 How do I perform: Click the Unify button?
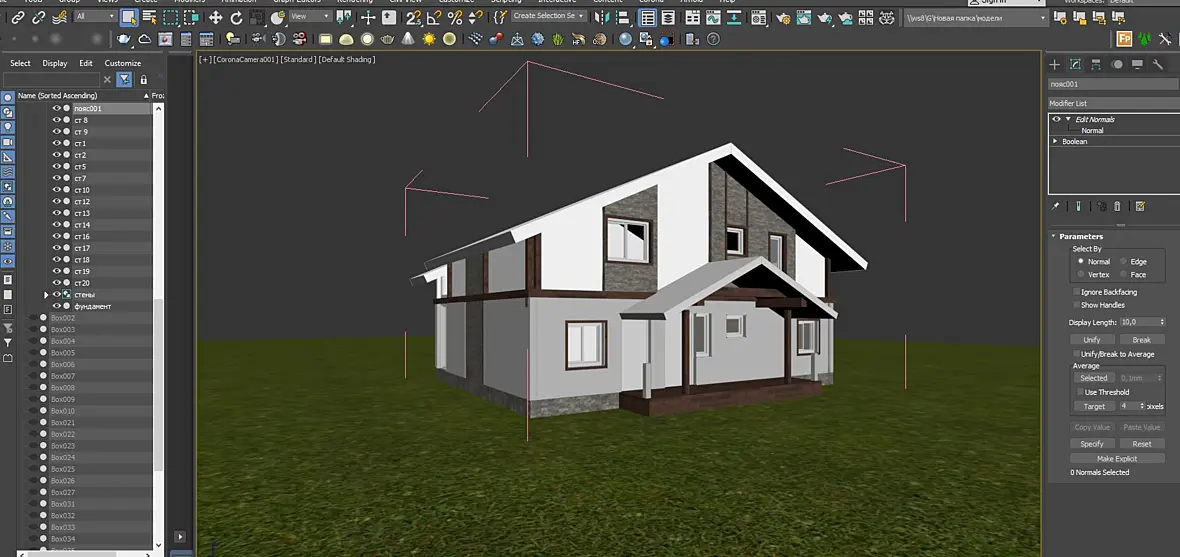(1092, 339)
